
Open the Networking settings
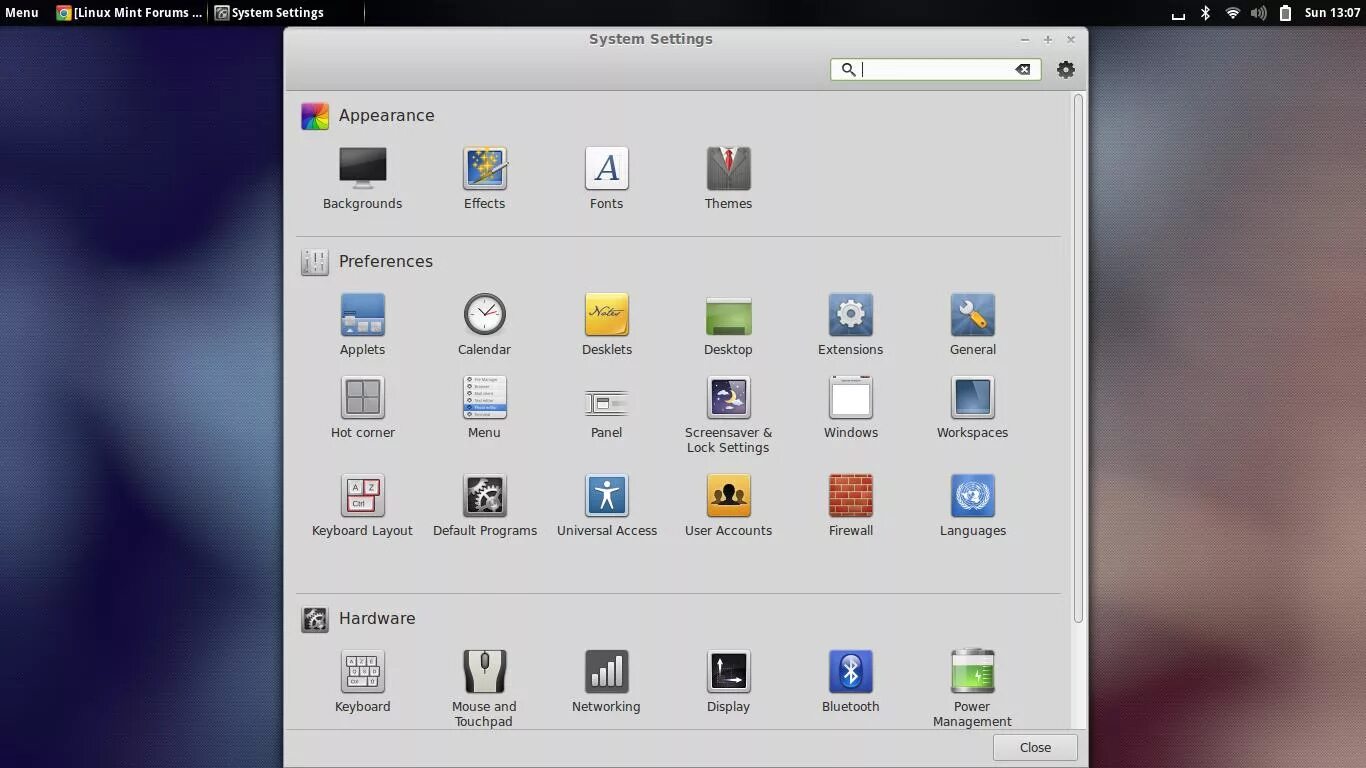click(x=606, y=681)
